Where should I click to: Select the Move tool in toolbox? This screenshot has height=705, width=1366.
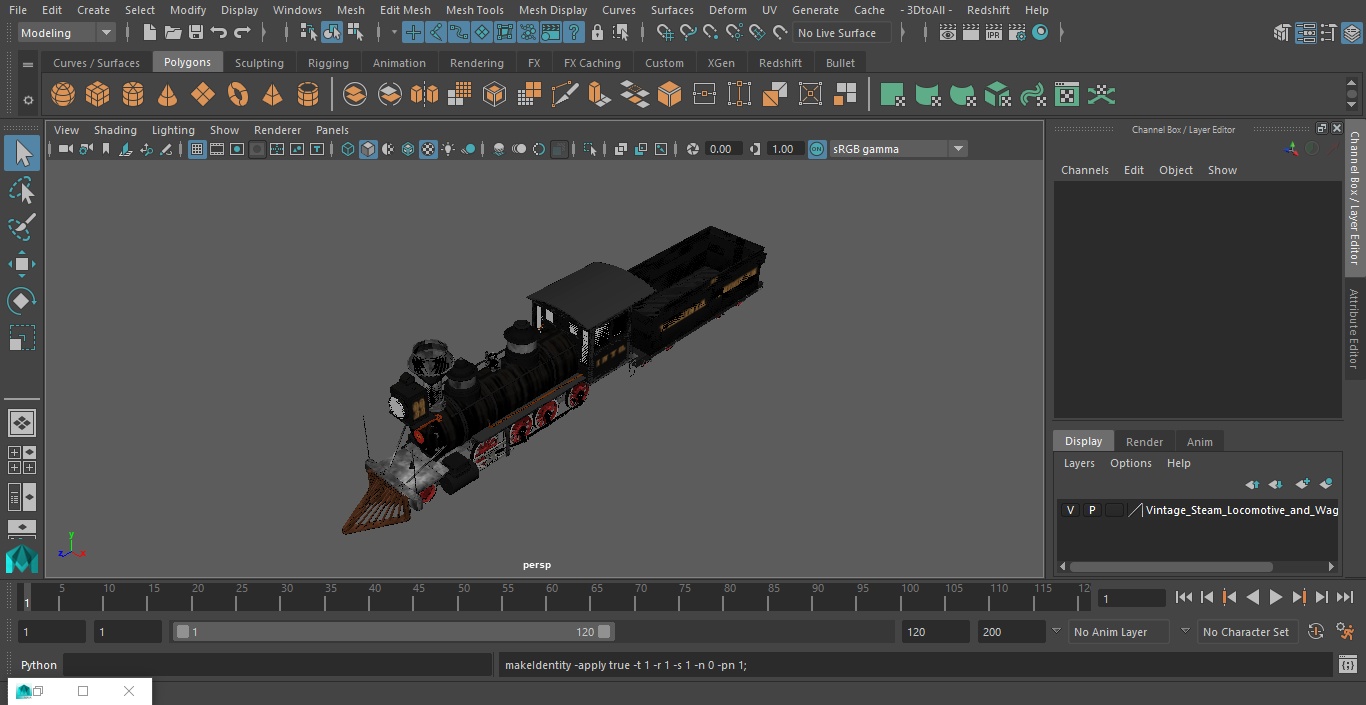[21, 264]
